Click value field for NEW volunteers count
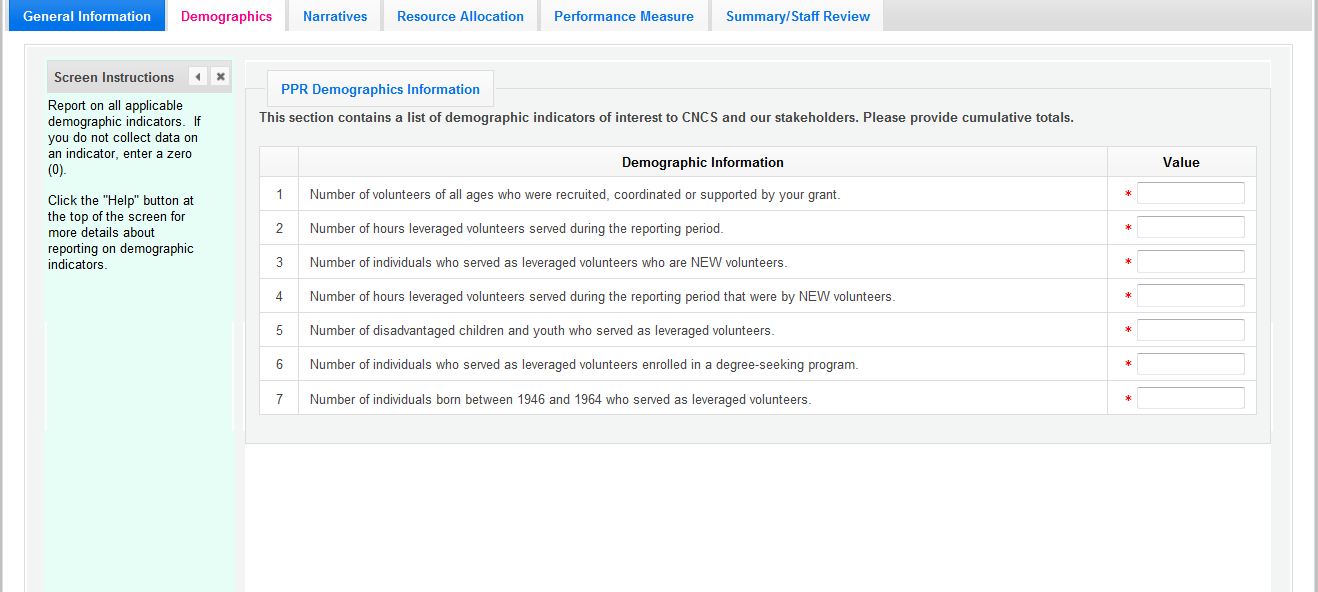1318x592 pixels. tap(1190, 262)
